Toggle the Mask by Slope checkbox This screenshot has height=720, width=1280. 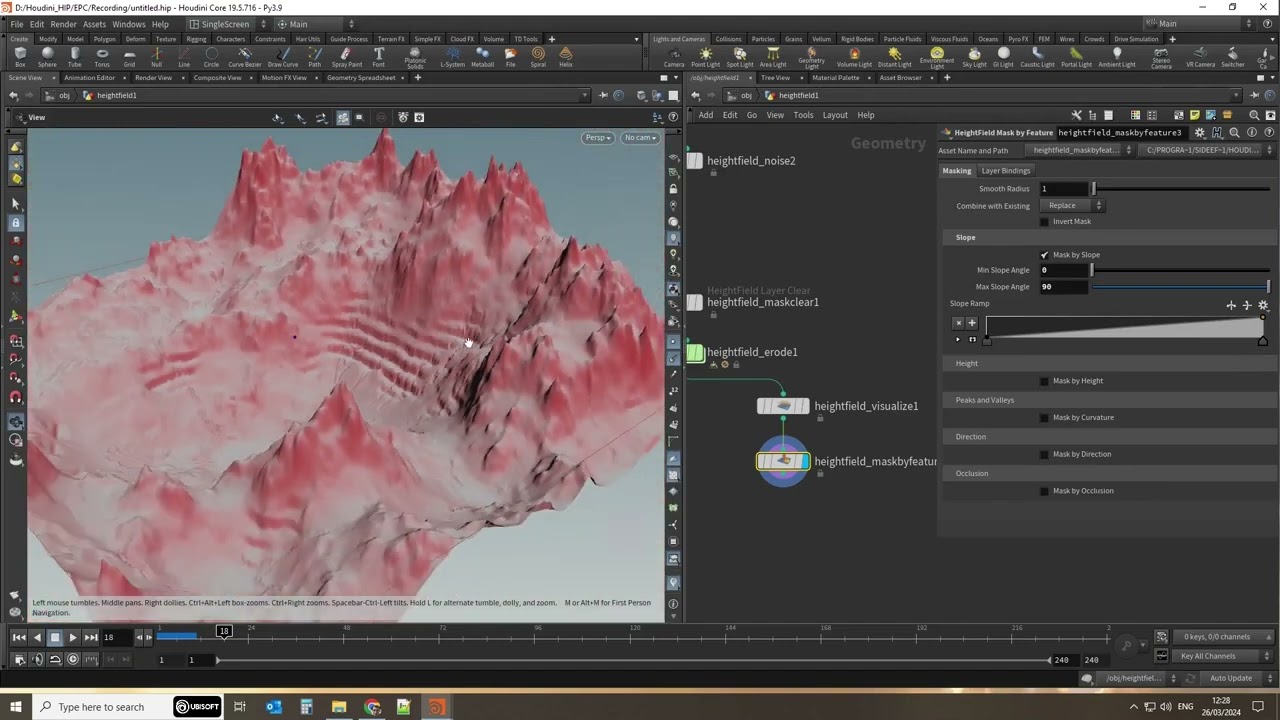1044,255
